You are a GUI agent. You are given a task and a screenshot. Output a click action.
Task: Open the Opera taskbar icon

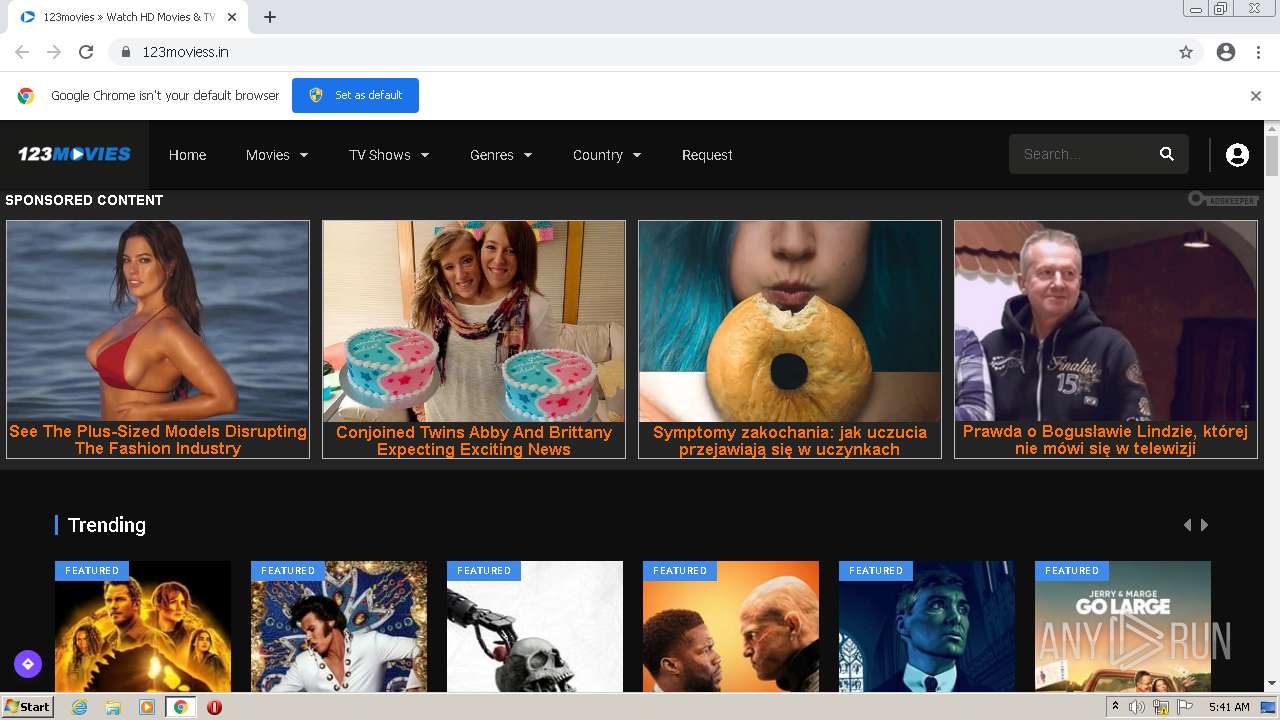pos(214,707)
